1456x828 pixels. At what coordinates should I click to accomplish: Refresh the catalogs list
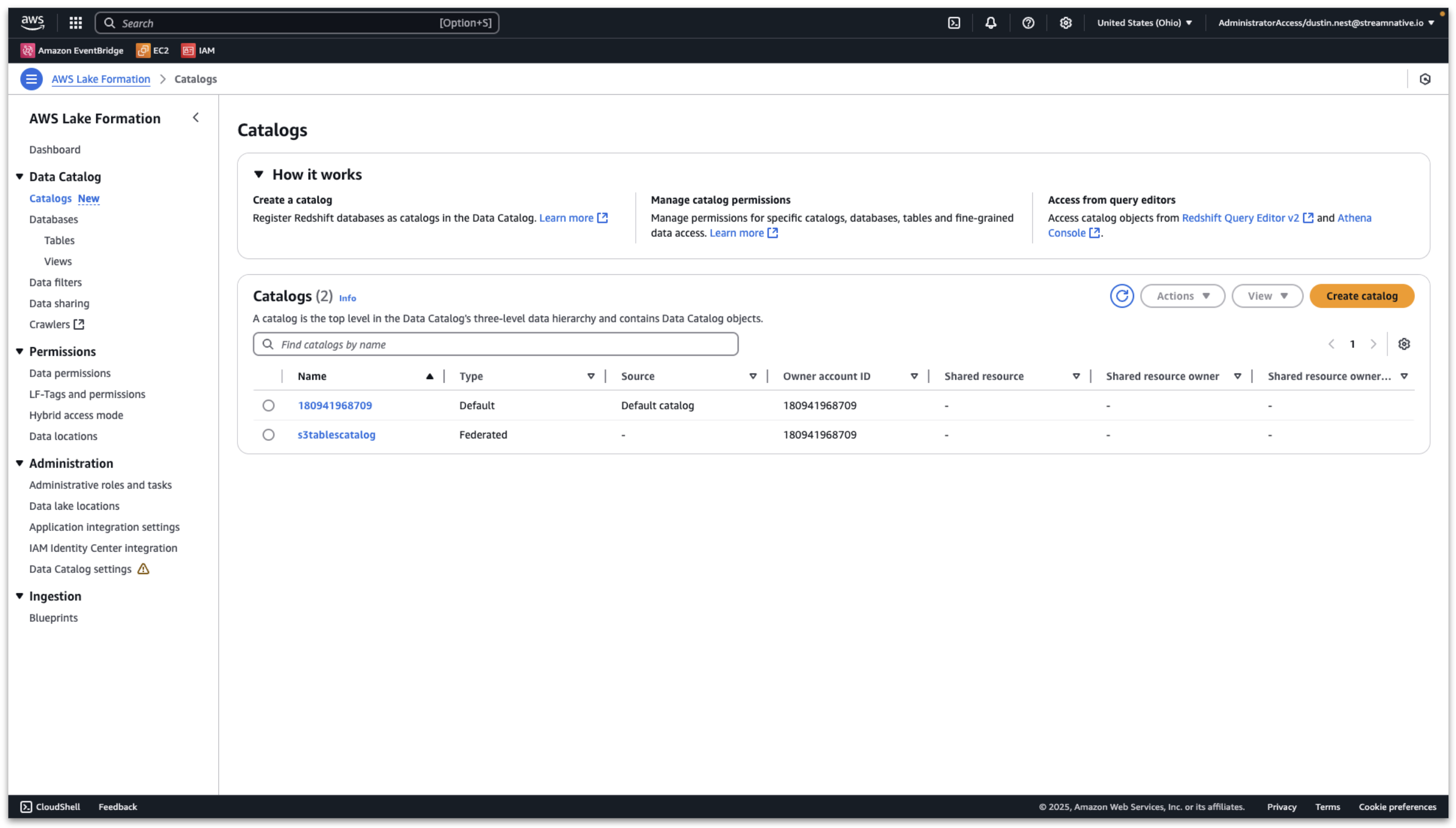(1121, 296)
